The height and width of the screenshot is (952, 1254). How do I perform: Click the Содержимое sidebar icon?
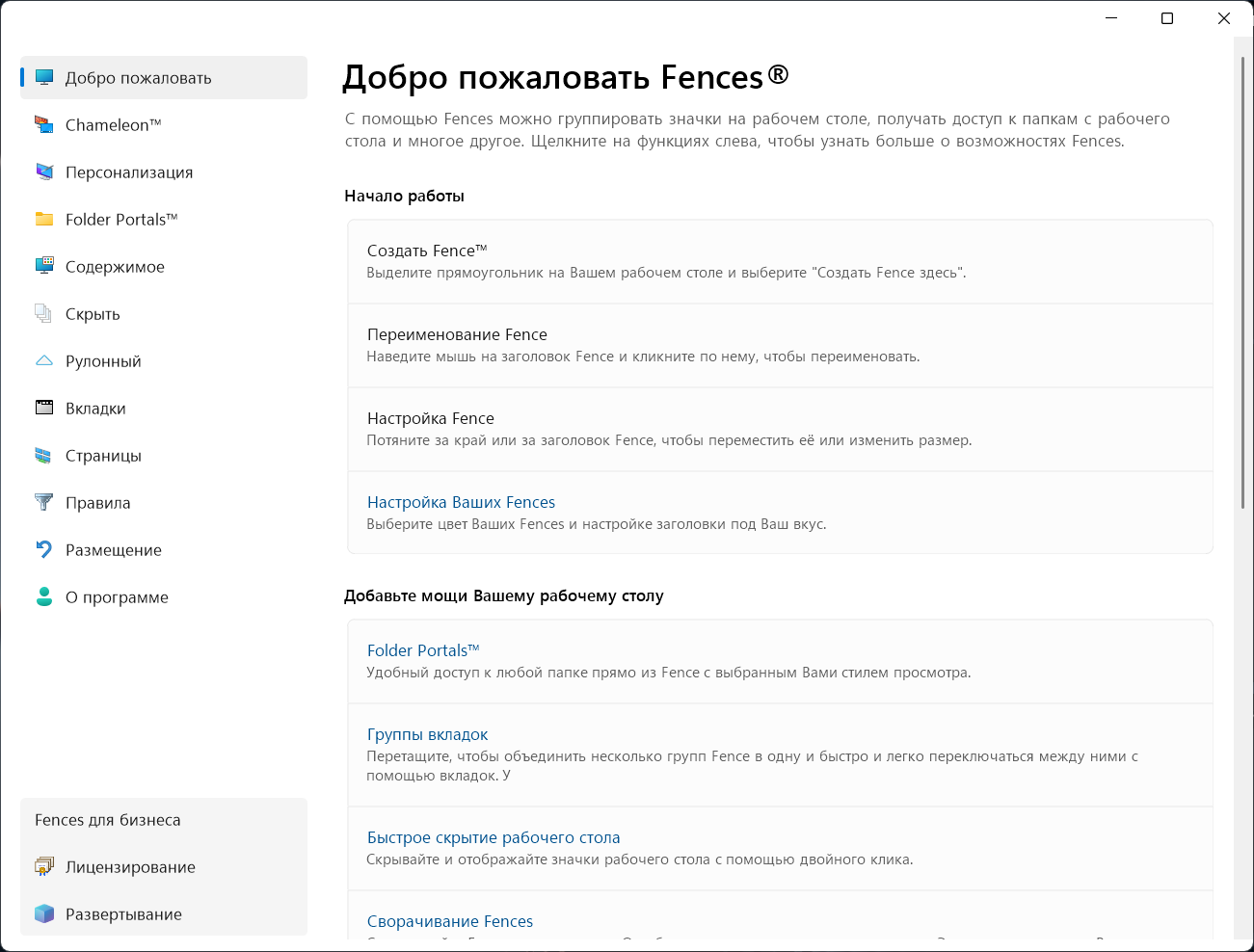point(44,266)
